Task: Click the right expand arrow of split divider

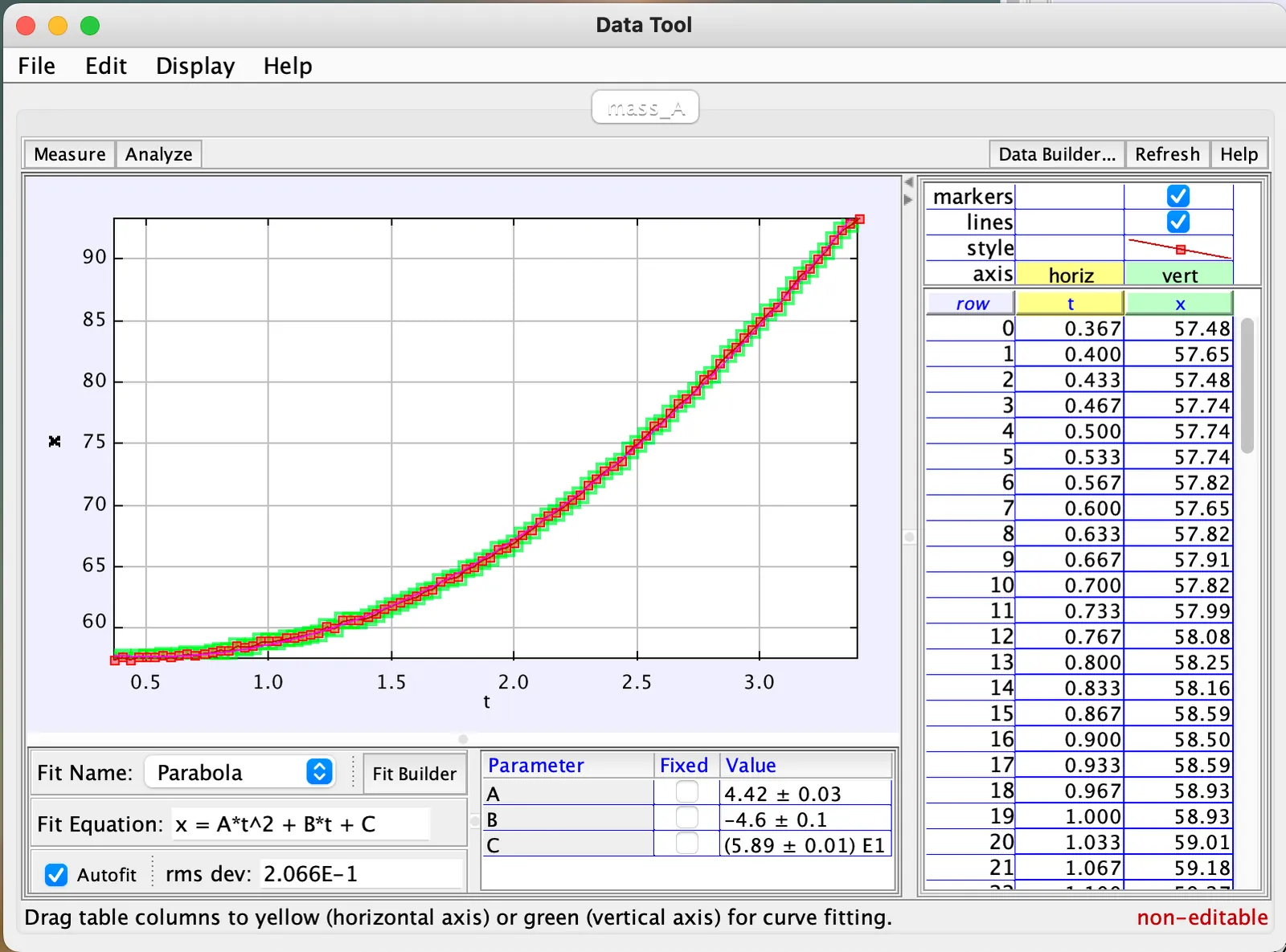Action: [x=909, y=199]
